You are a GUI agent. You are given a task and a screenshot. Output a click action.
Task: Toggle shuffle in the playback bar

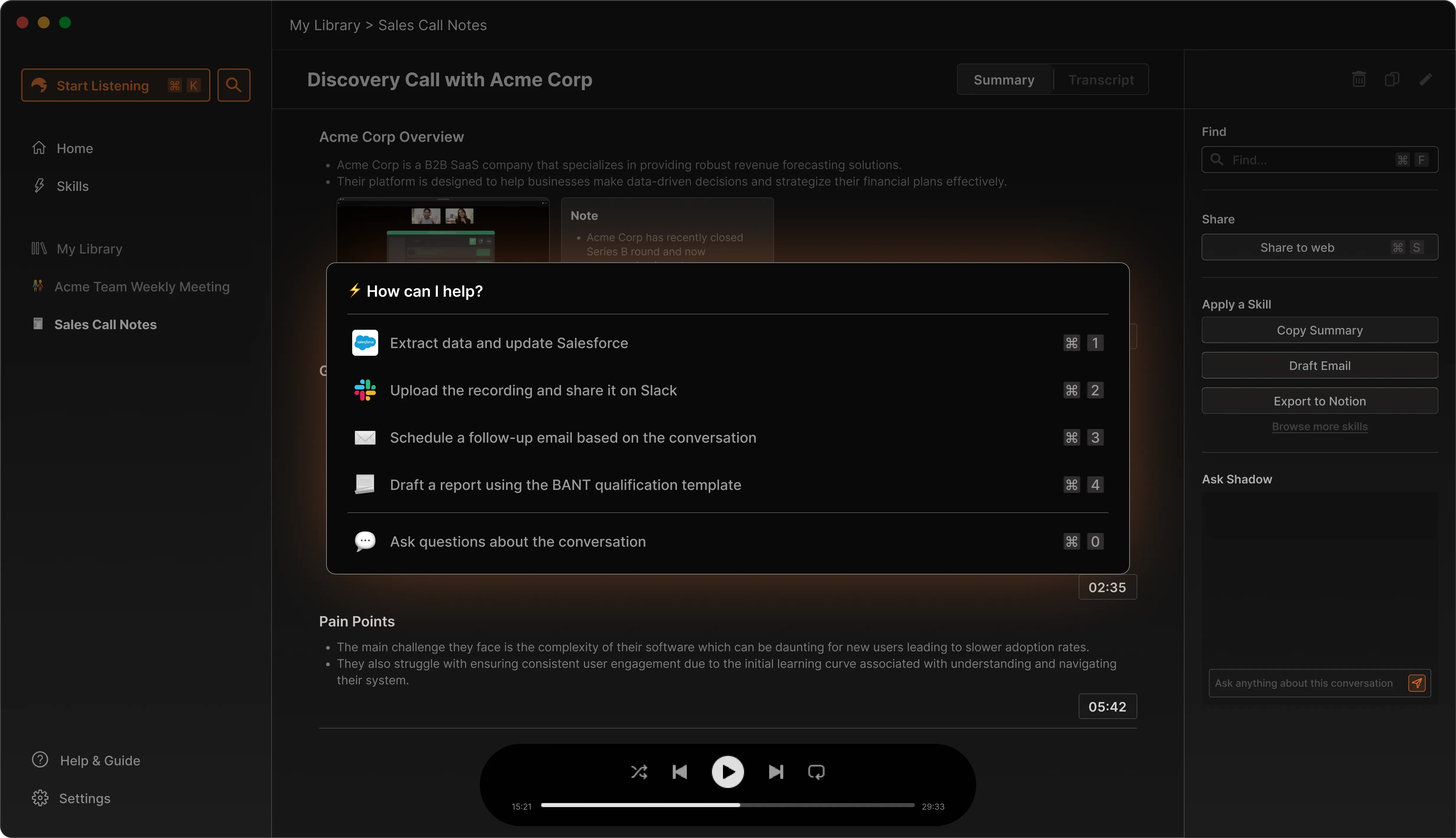639,772
